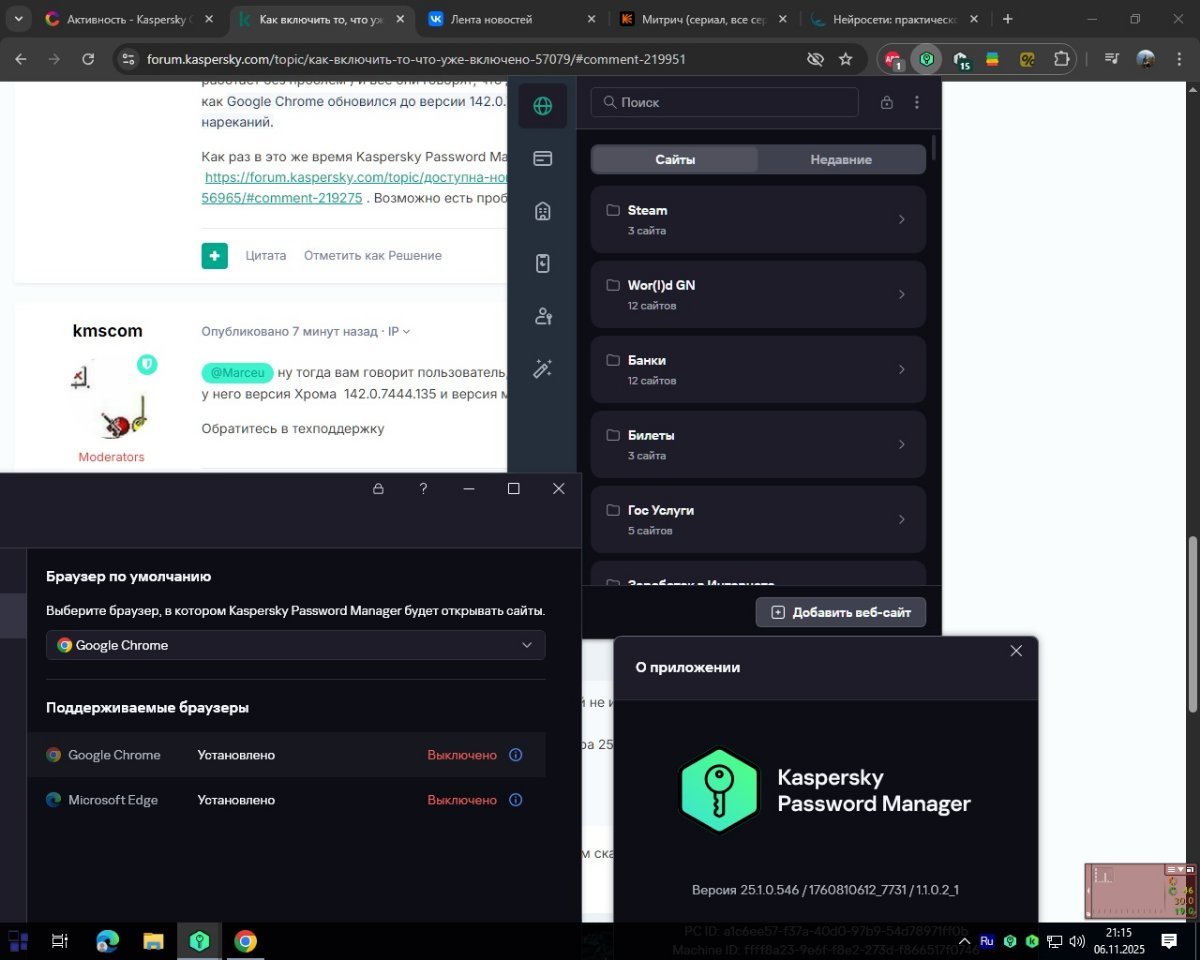Click info icon next to Google Chrome status
Screen dimensions: 1200x960
[516, 755]
